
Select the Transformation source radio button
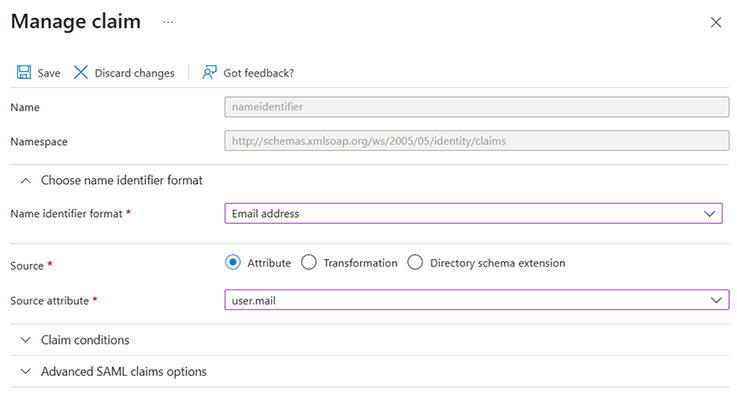pos(309,262)
